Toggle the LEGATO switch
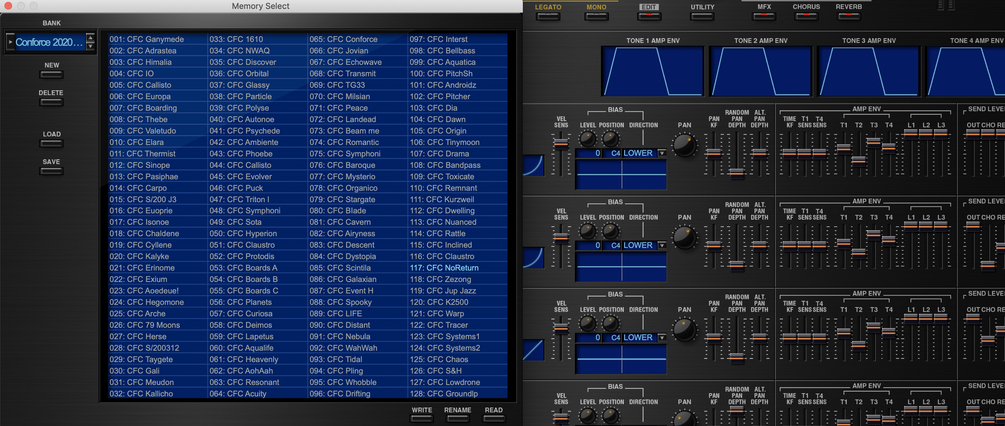This screenshot has width=1005, height=426. [x=548, y=16]
